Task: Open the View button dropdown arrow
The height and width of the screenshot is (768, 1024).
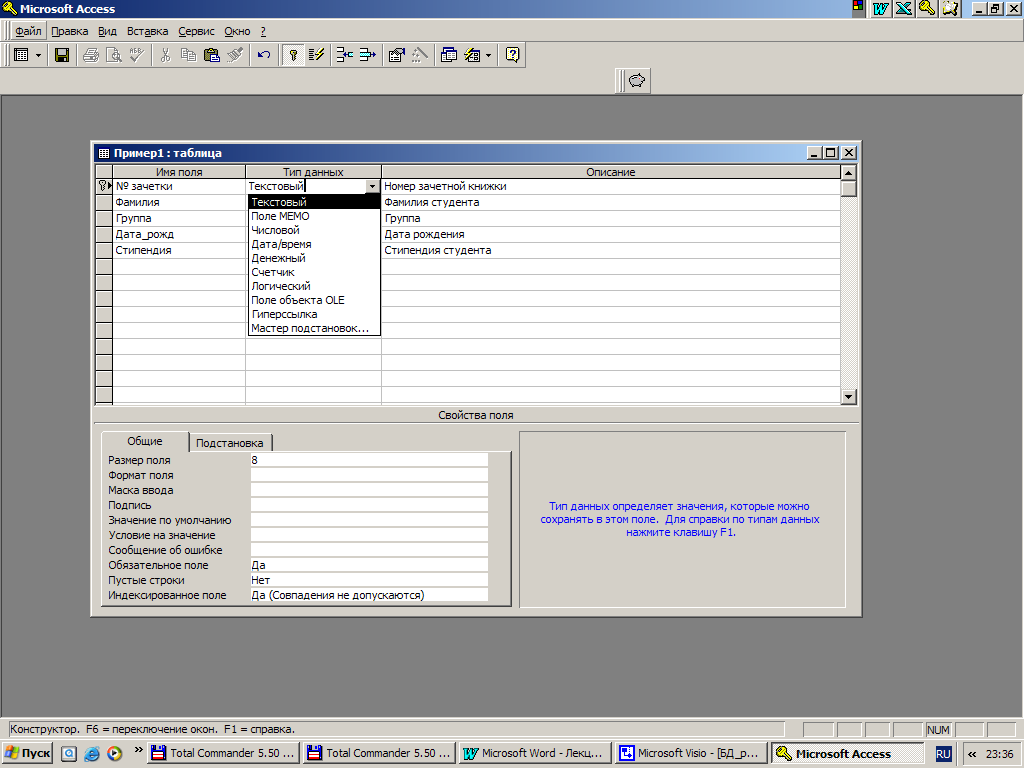Action: coord(38,56)
